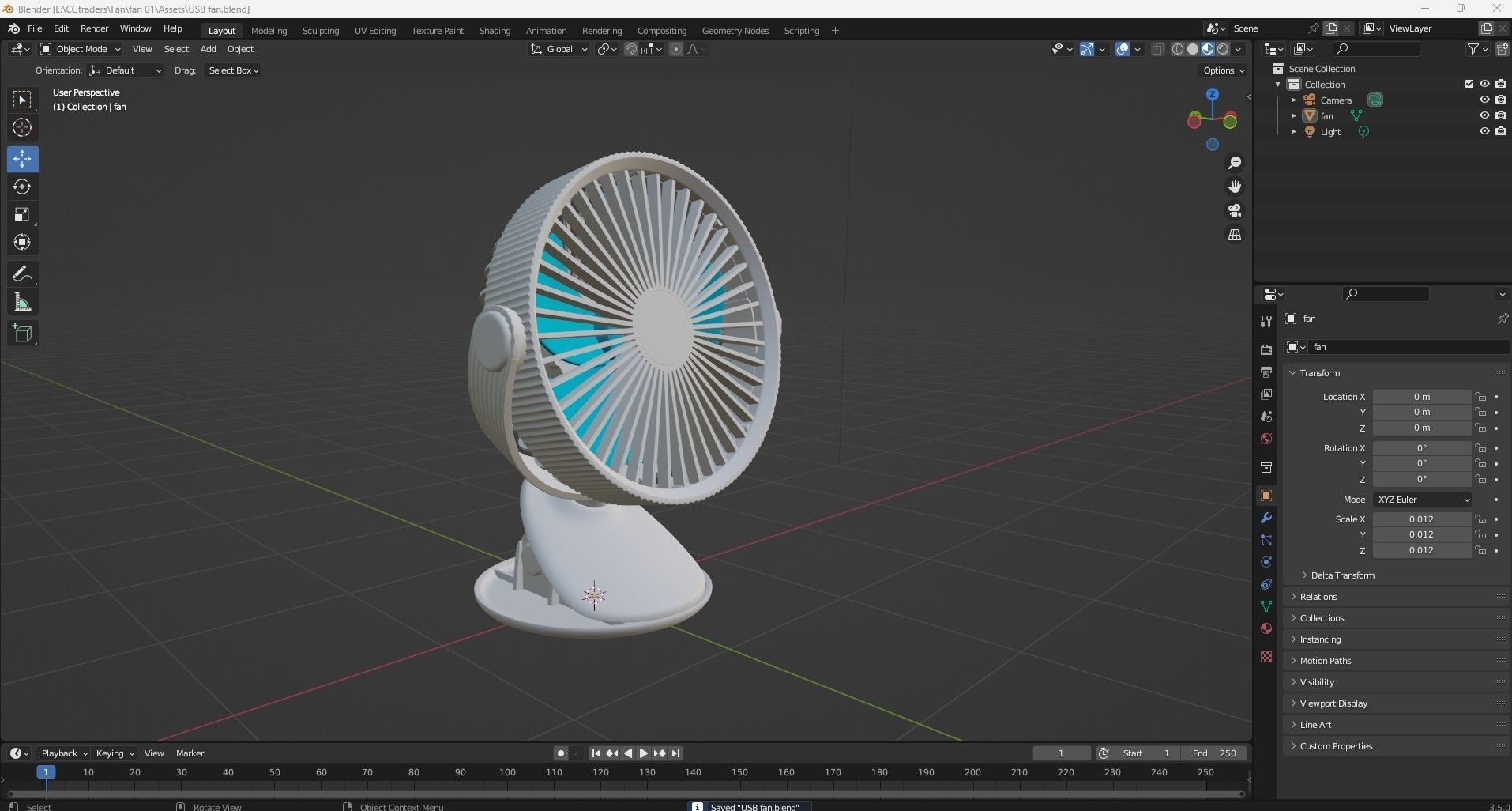This screenshot has height=811, width=1512.
Task: Exclude Collection from view layer checkbox
Action: [x=1469, y=84]
